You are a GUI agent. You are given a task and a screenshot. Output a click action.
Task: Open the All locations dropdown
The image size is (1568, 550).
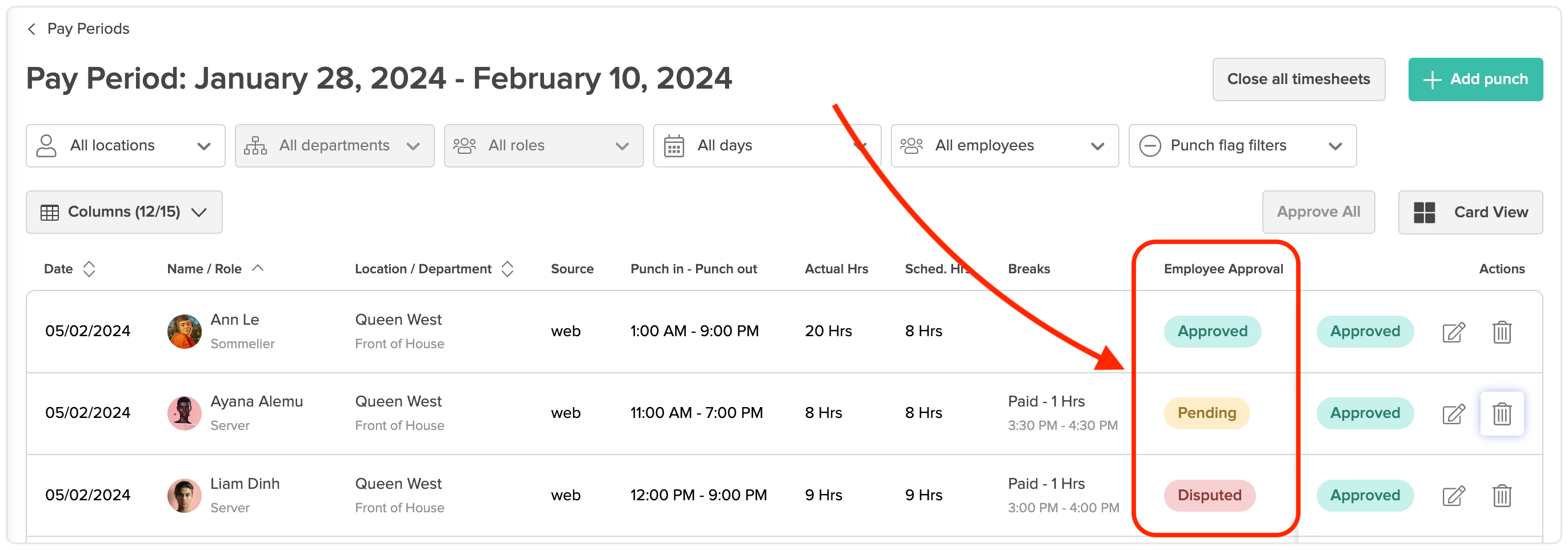(125, 146)
